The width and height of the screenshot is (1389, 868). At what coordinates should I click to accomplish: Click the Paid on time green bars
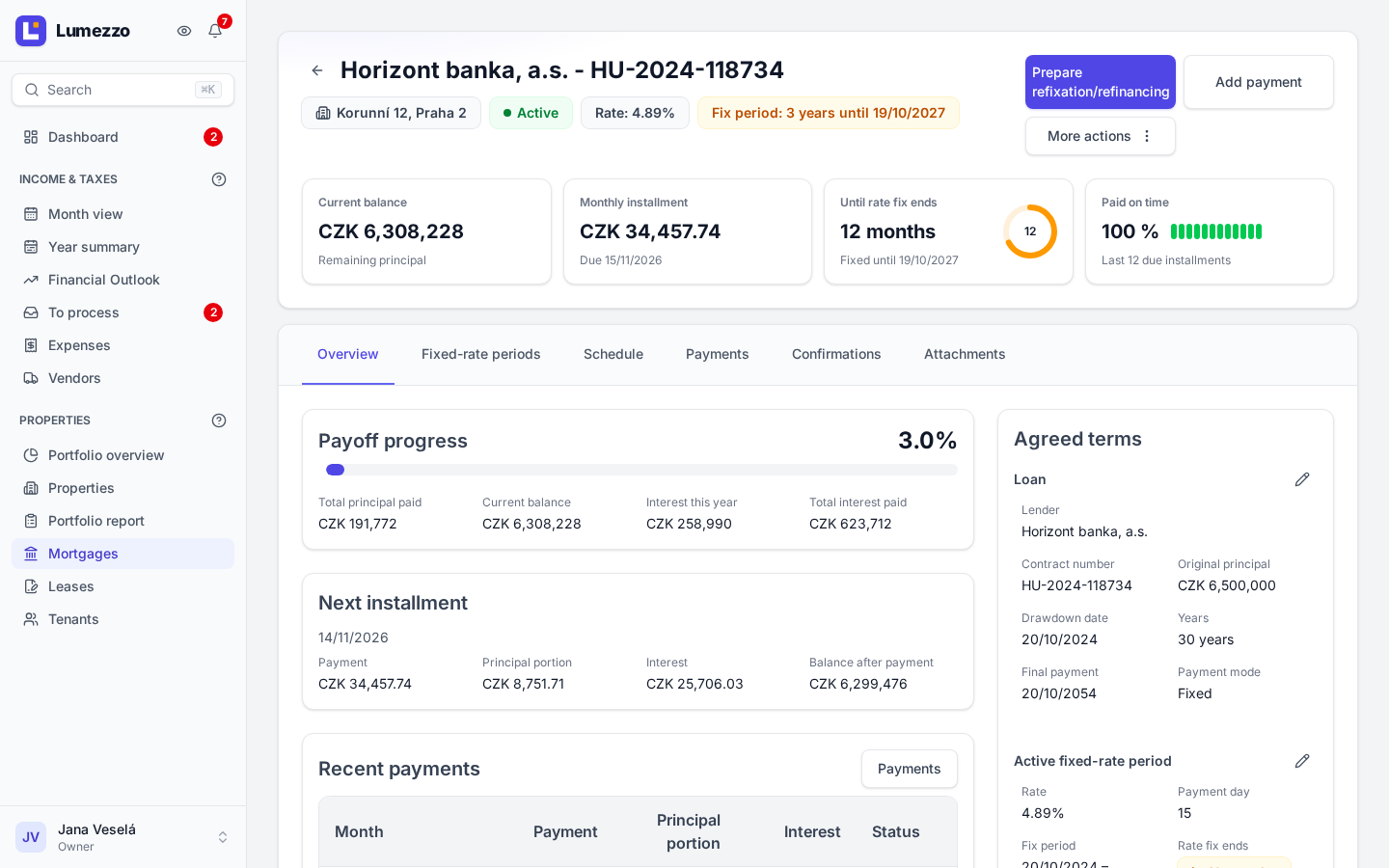(x=1216, y=231)
